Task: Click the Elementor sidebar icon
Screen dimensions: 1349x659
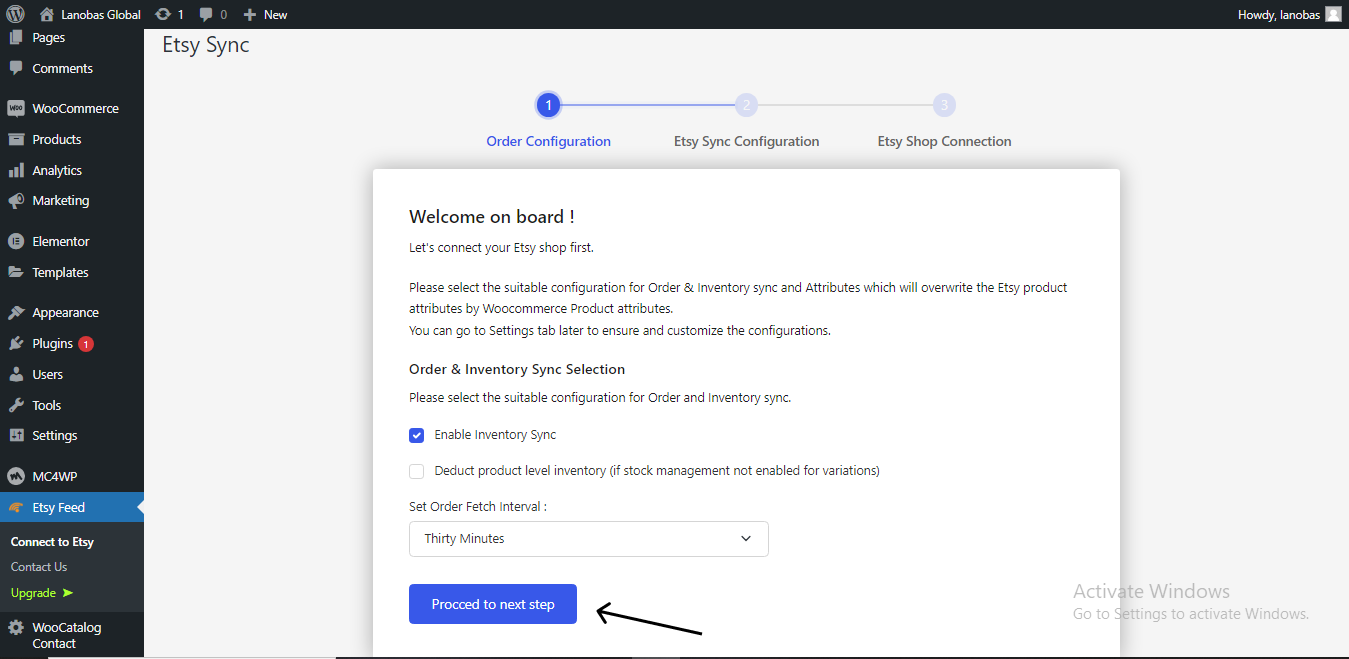Action: (x=16, y=241)
